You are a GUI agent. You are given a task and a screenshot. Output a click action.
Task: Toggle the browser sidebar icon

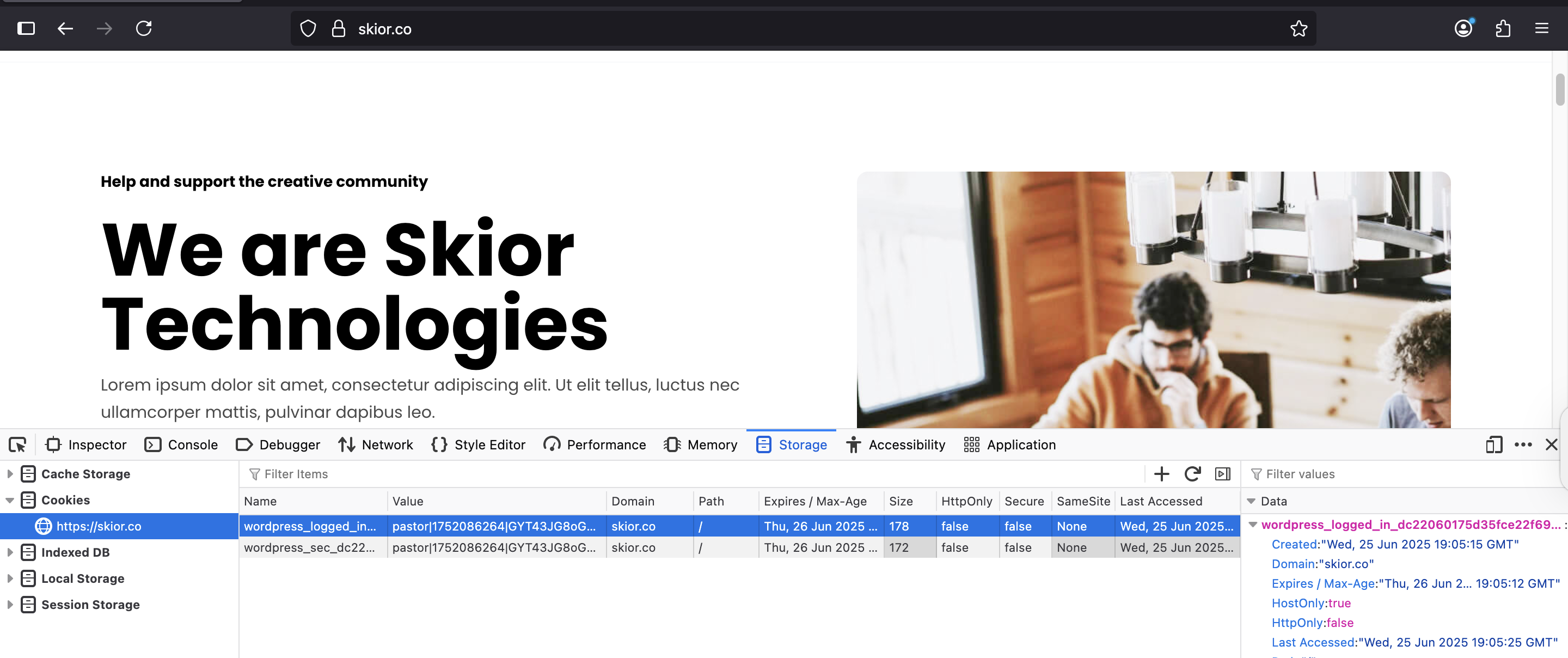pyautogui.click(x=26, y=29)
